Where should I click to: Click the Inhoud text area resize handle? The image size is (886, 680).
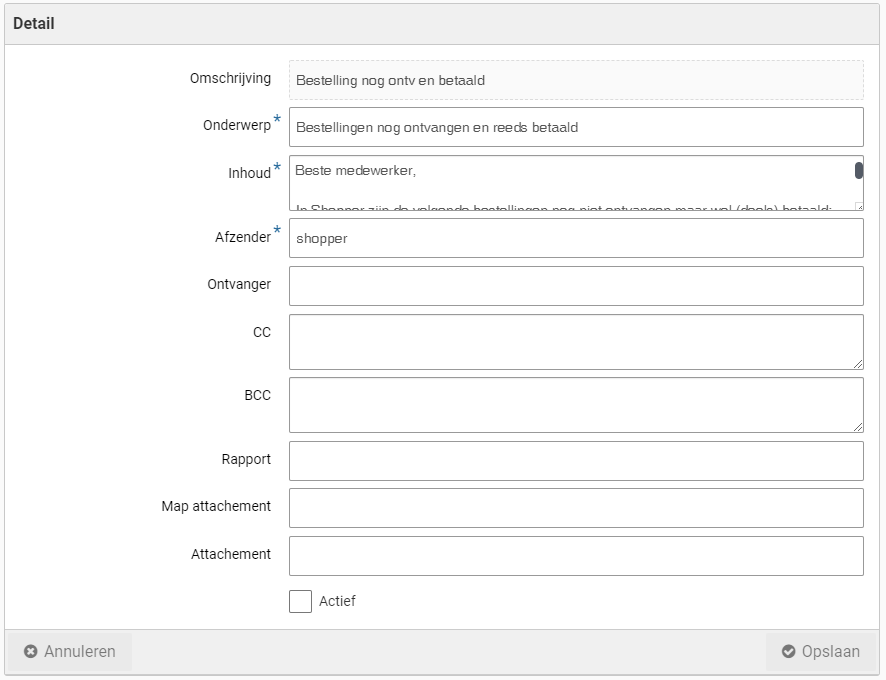[x=858, y=205]
